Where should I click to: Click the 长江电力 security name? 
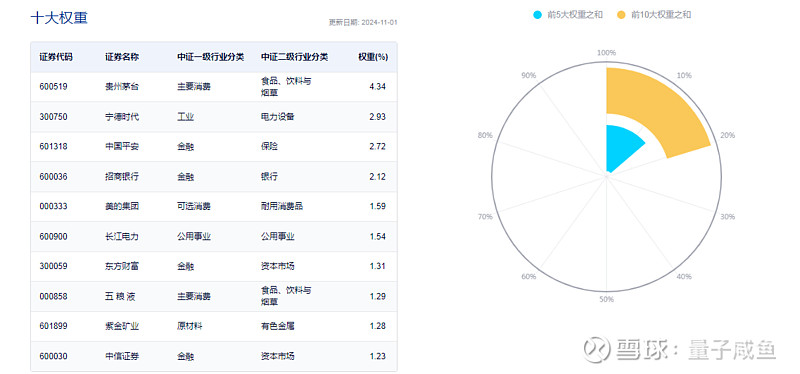tap(122, 237)
